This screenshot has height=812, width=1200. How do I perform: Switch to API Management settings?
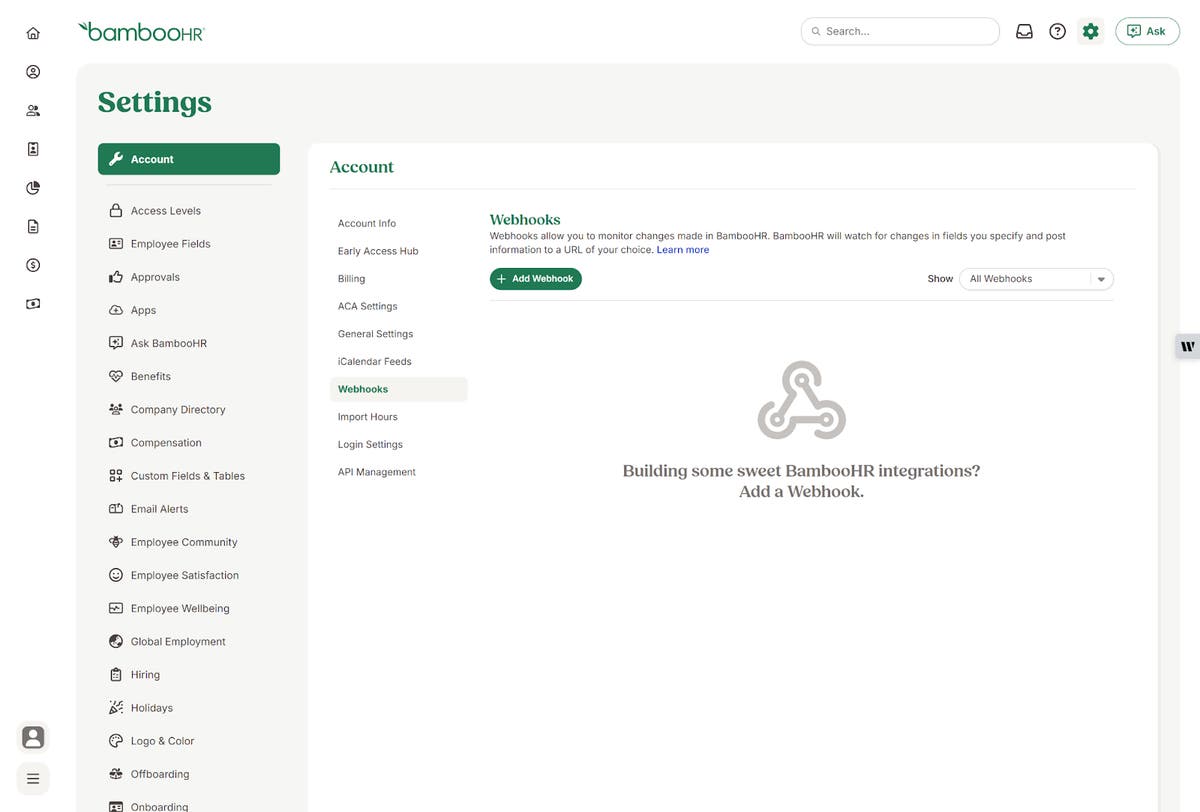(376, 471)
